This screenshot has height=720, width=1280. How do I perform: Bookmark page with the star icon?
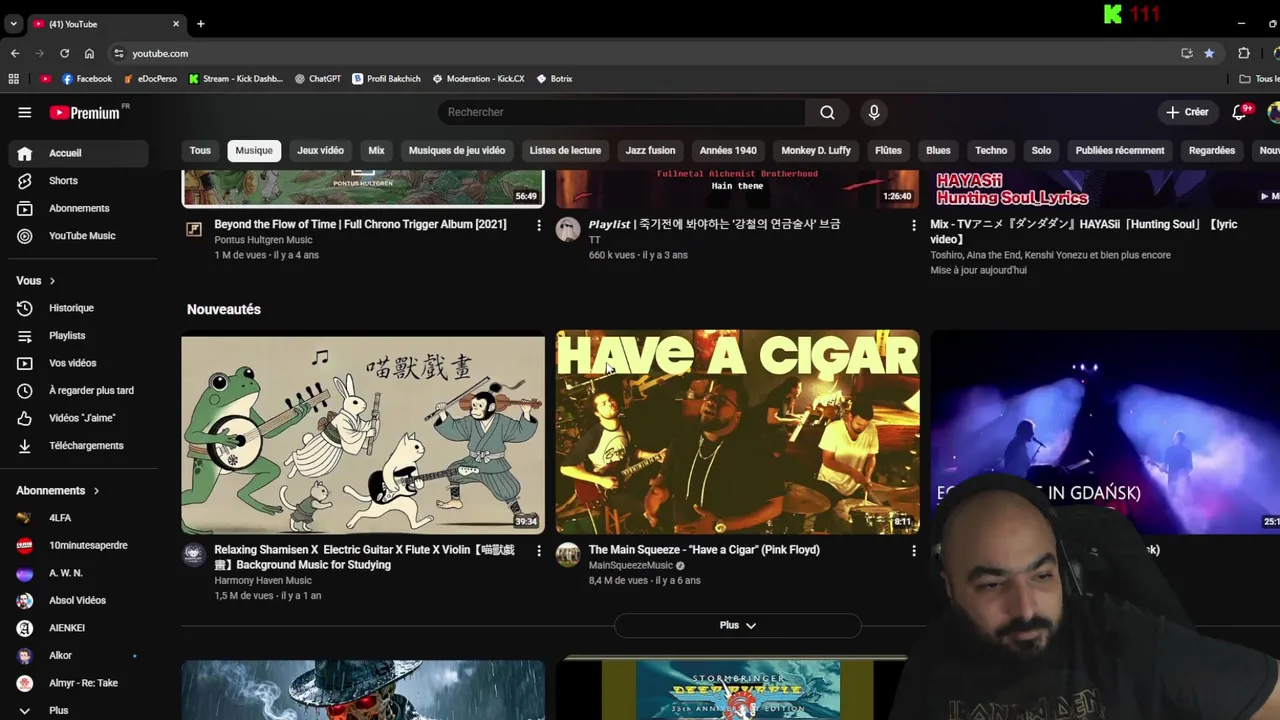[1209, 53]
